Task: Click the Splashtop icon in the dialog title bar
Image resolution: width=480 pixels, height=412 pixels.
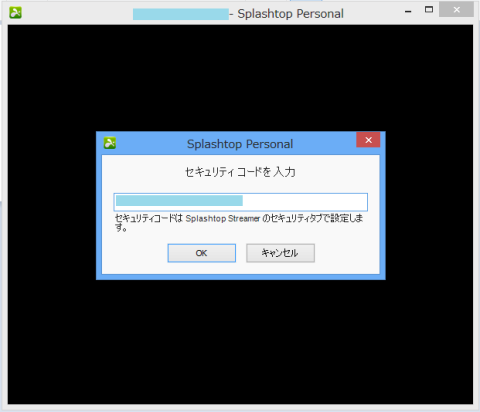Action: pyautogui.click(x=110, y=143)
